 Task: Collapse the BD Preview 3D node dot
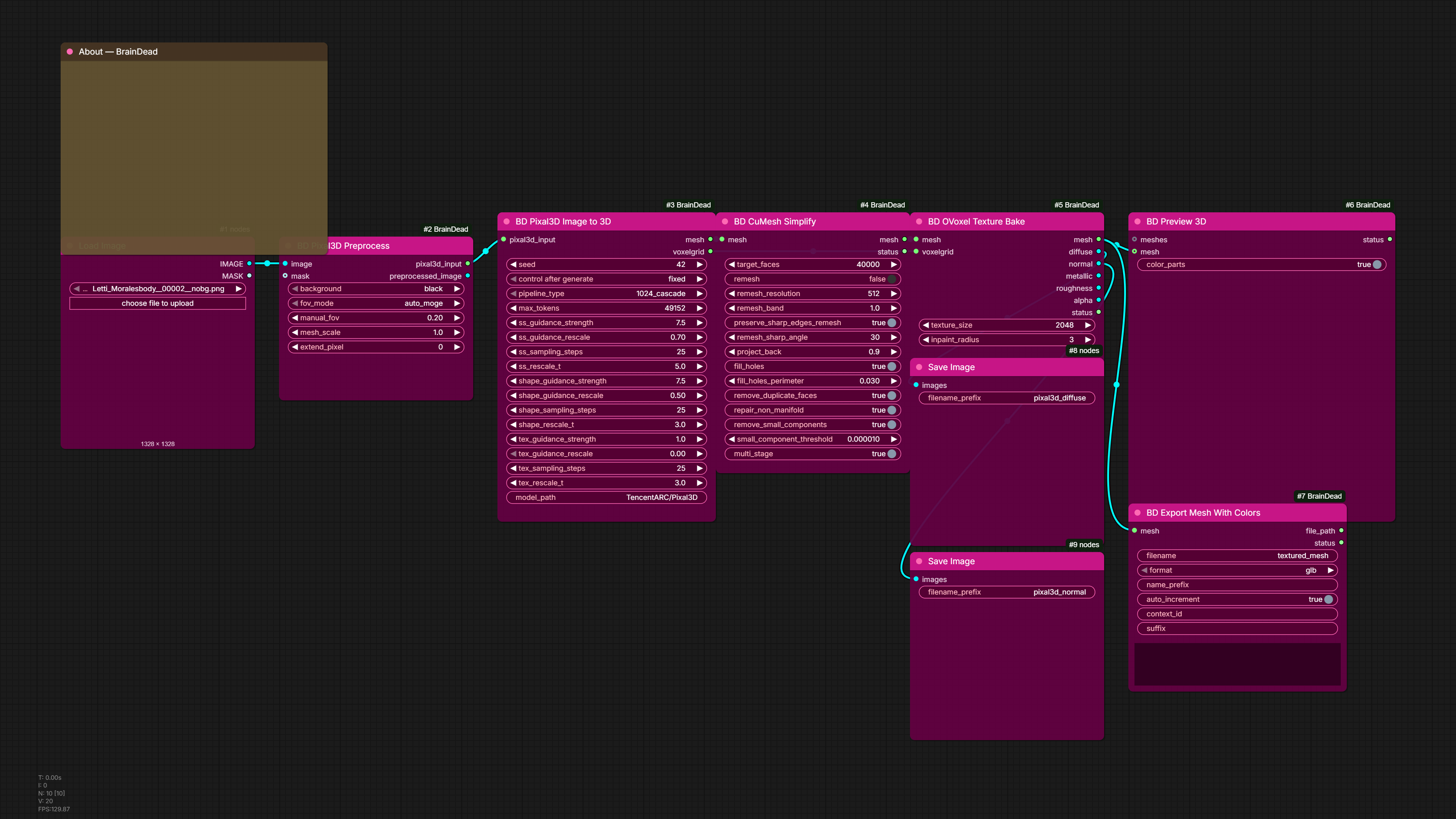pyautogui.click(x=1137, y=222)
